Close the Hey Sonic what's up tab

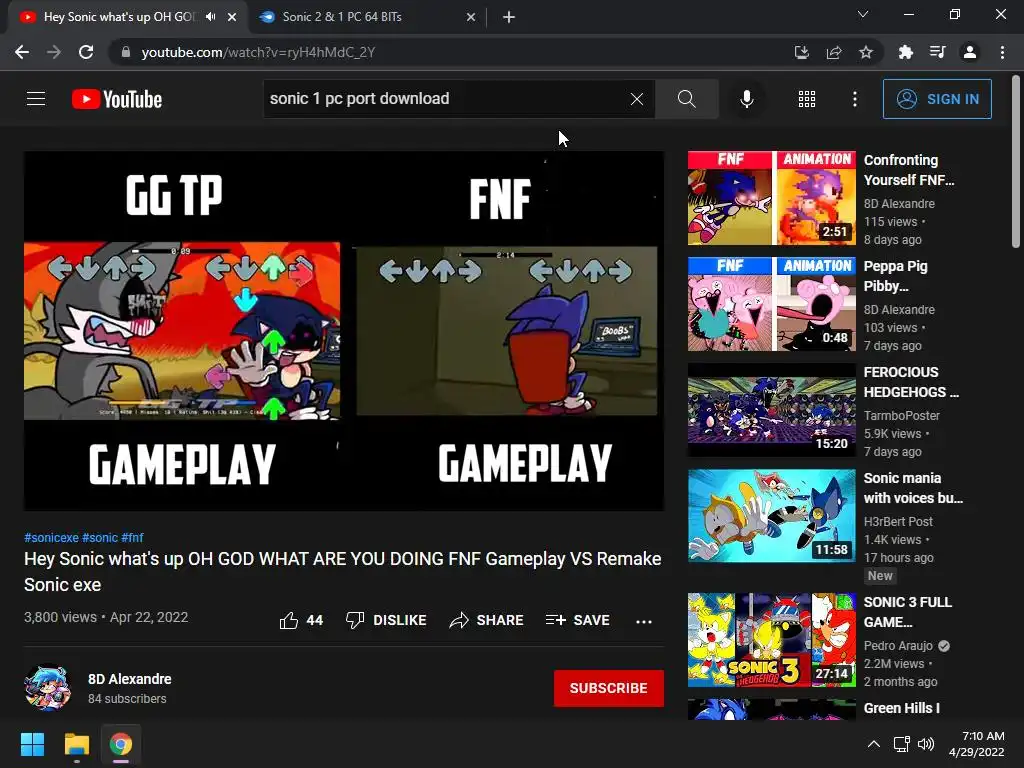pyautogui.click(x=232, y=17)
